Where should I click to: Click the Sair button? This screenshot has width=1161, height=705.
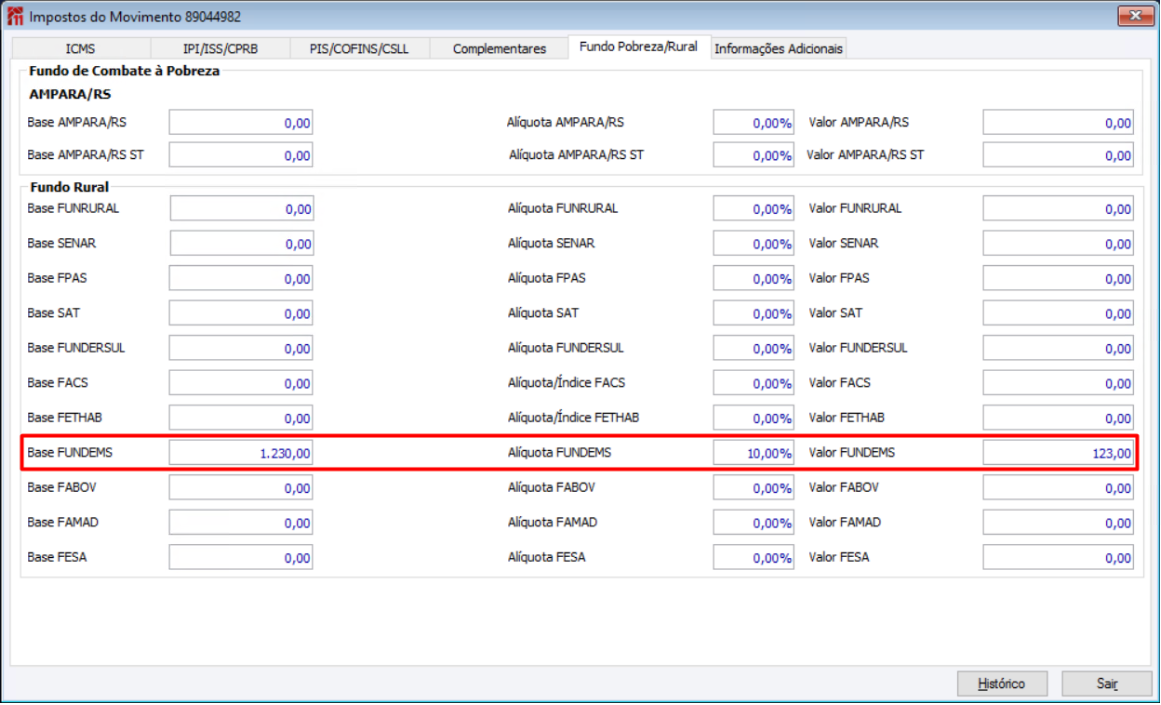point(1107,684)
